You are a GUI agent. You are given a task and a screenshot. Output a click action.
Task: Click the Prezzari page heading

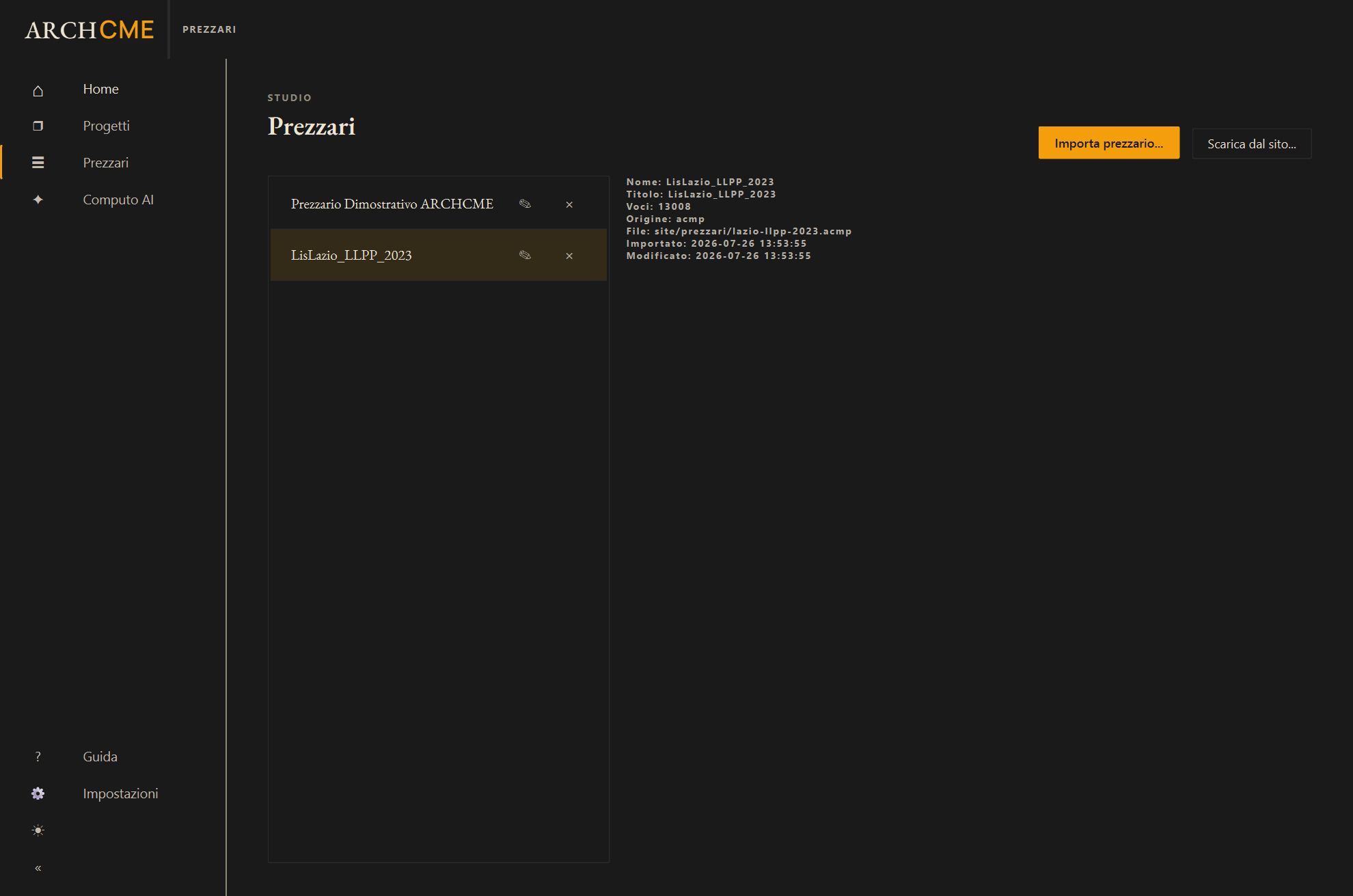[x=312, y=126]
